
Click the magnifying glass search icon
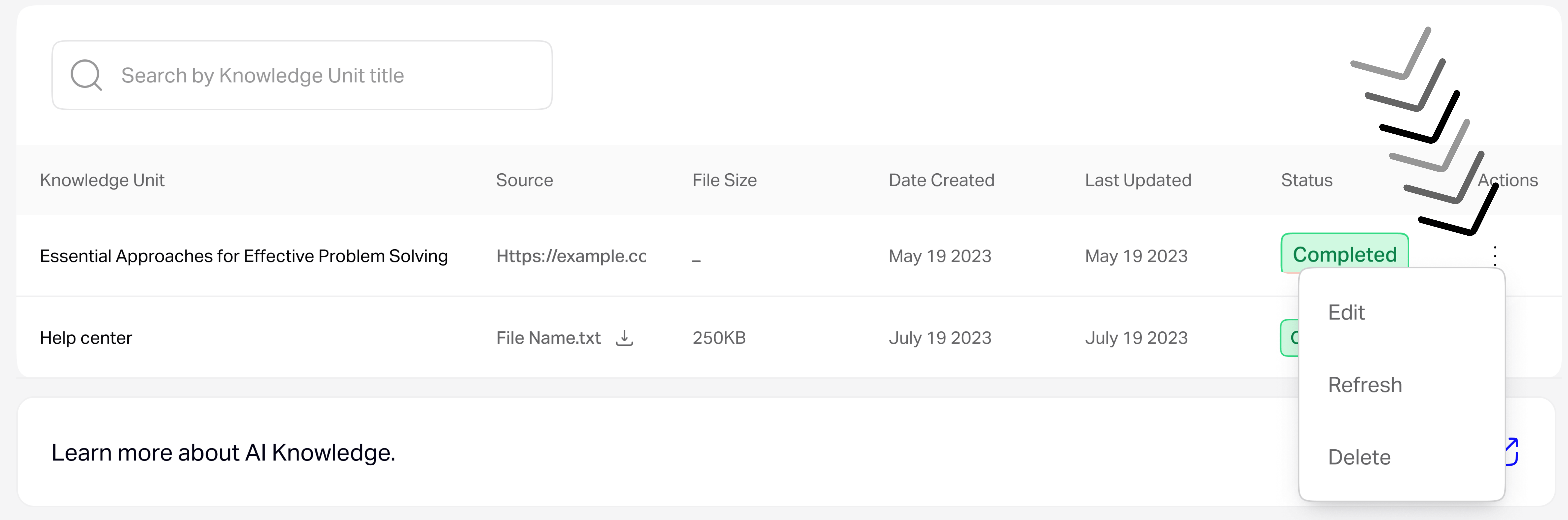(x=86, y=75)
